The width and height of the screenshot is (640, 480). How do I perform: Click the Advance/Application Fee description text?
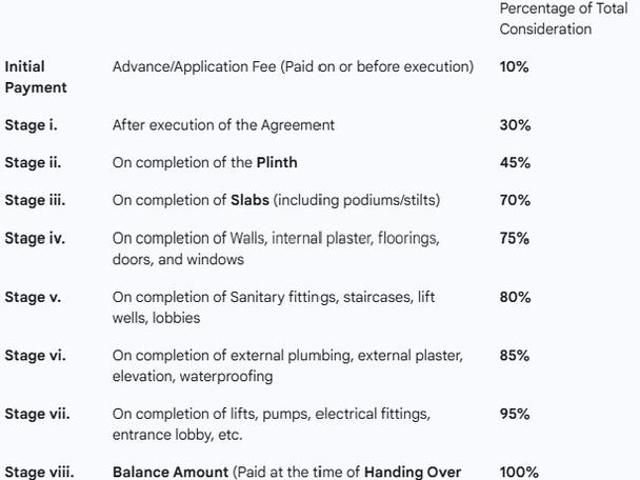click(x=293, y=67)
